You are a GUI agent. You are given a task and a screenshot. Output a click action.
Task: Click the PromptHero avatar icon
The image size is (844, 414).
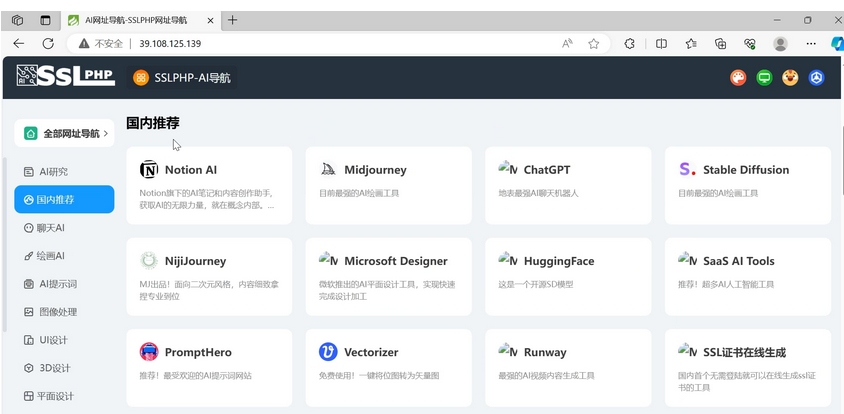(x=149, y=352)
